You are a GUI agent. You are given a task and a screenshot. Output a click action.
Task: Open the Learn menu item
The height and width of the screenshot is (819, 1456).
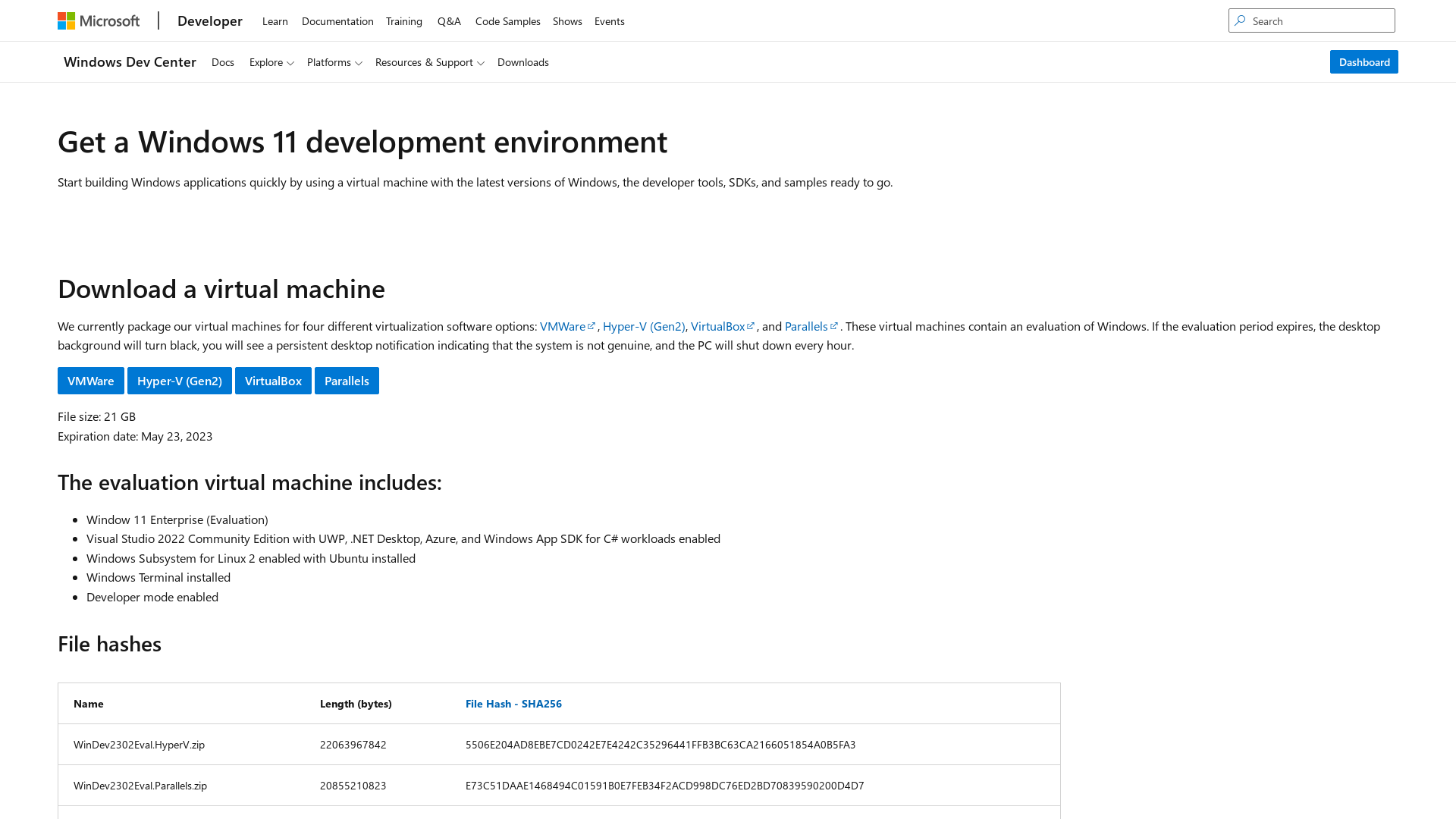(x=274, y=21)
